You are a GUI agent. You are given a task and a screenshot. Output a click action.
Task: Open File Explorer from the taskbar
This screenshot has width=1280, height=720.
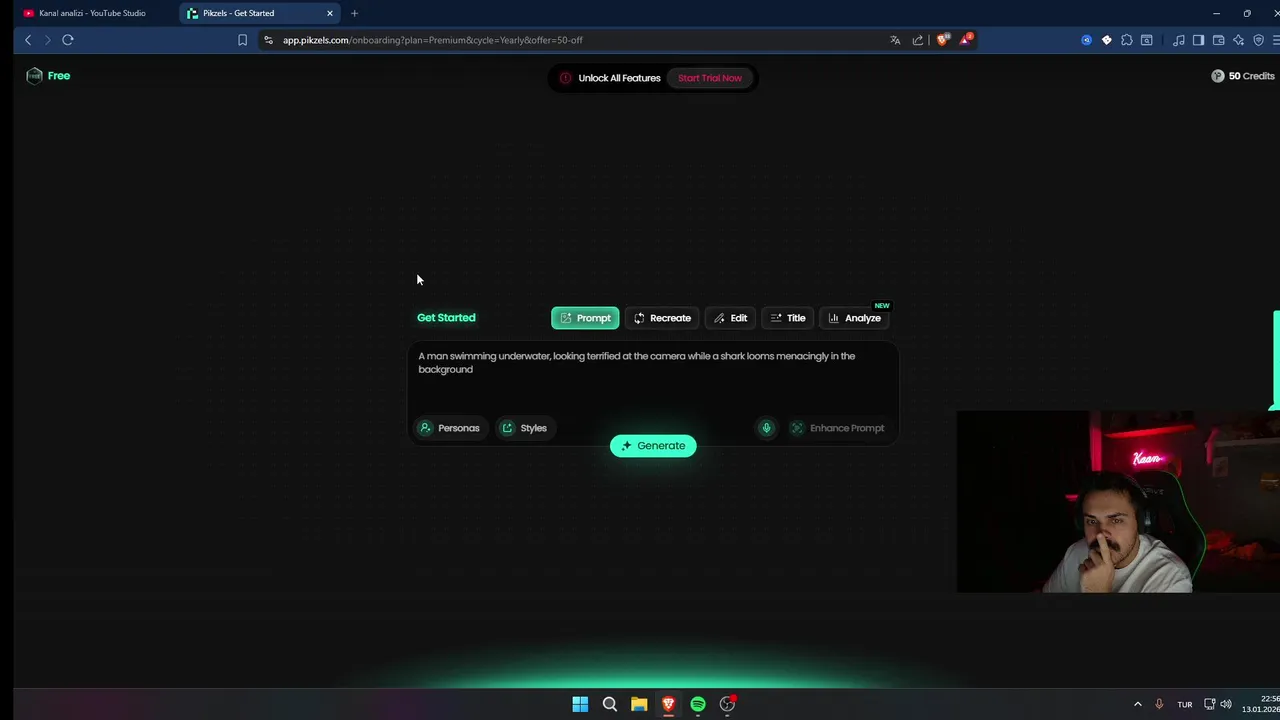coord(639,704)
